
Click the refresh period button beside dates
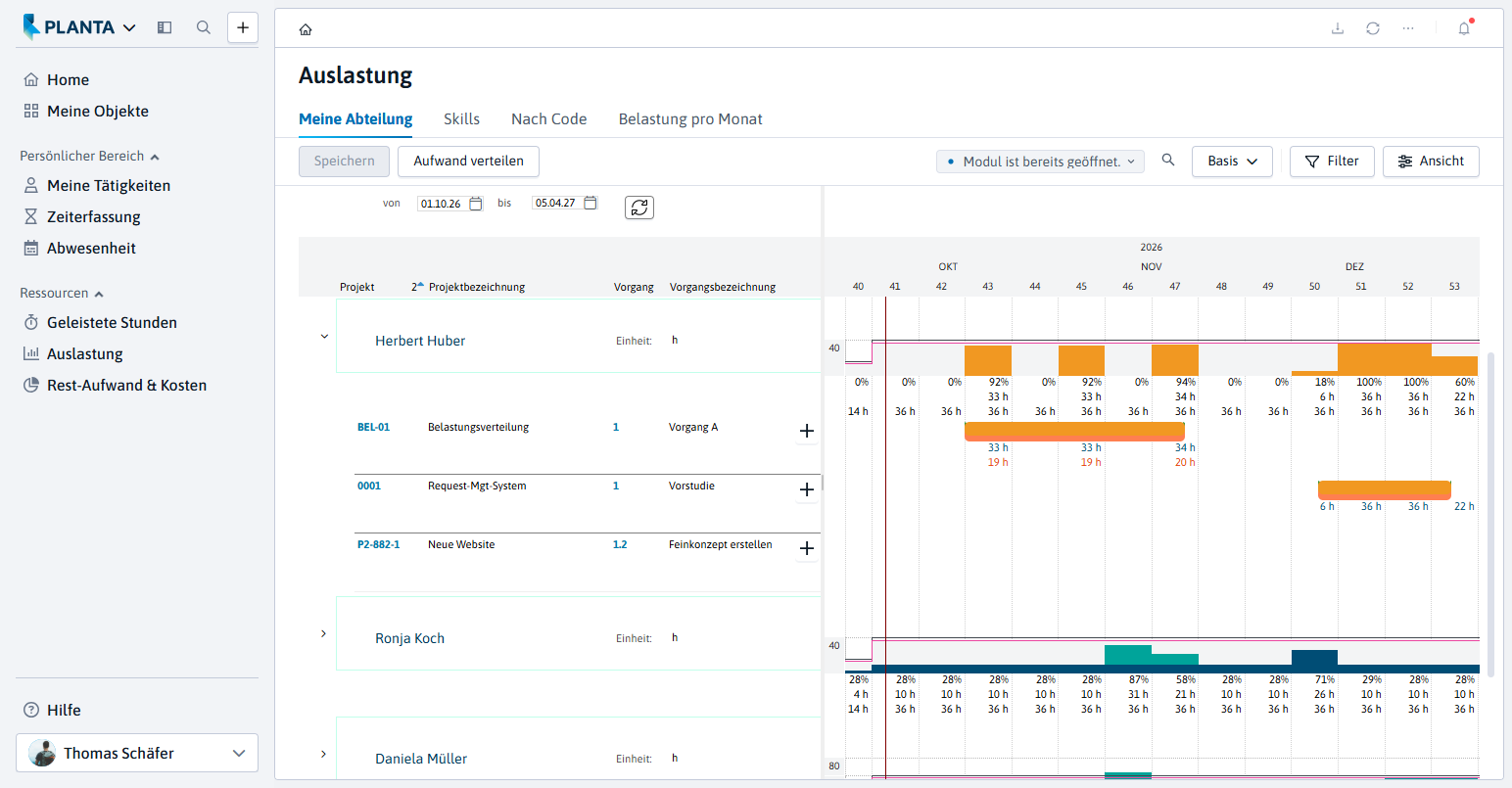point(639,208)
